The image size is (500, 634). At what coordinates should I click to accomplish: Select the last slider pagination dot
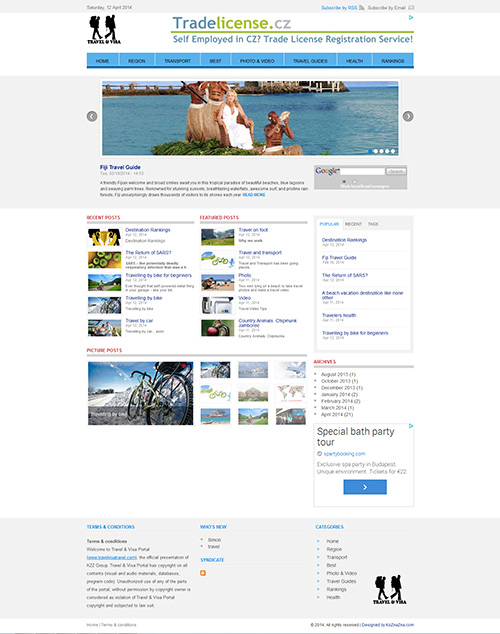pos(393,151)
